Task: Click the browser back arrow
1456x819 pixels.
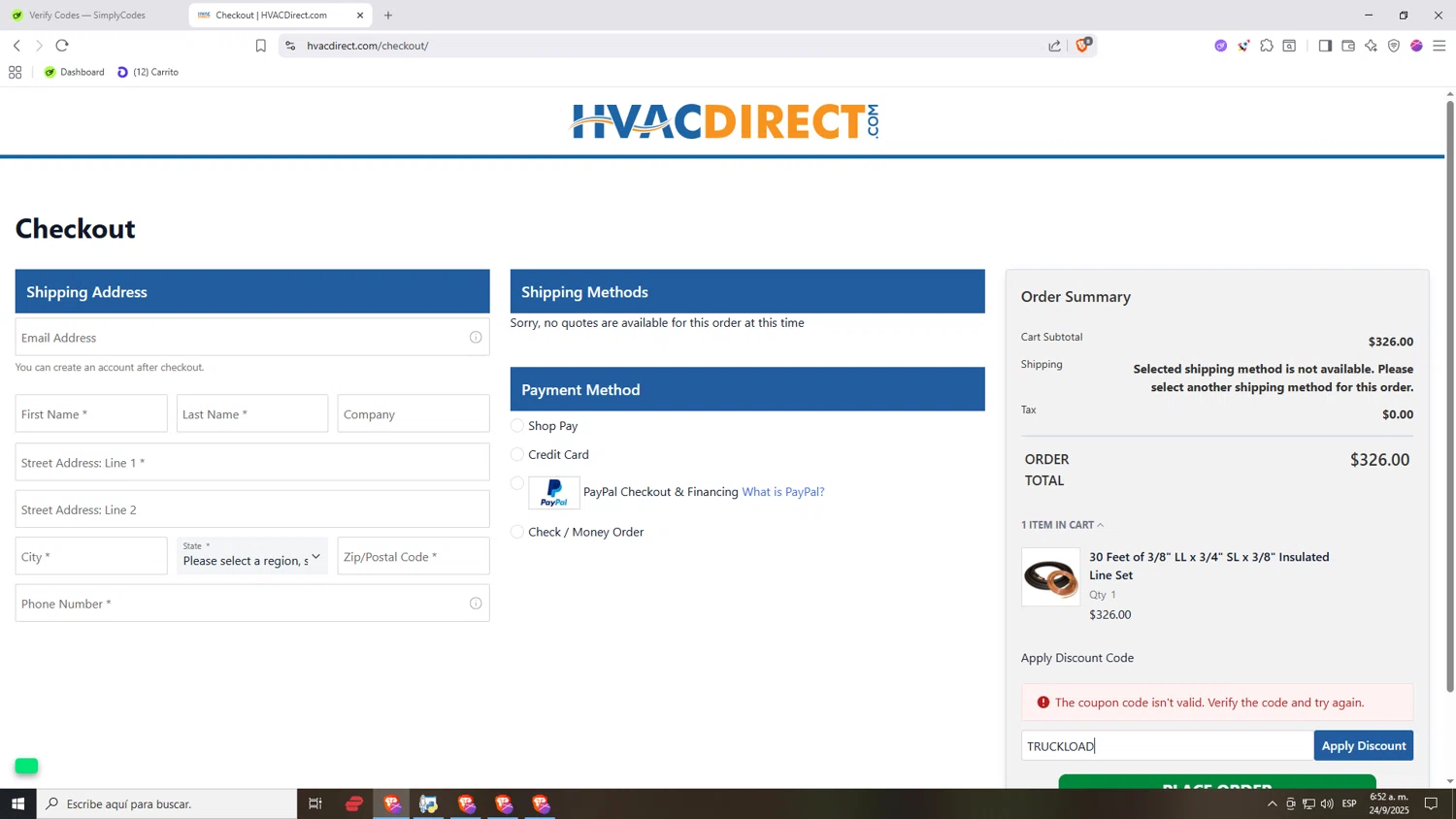Action: point(17,46)
